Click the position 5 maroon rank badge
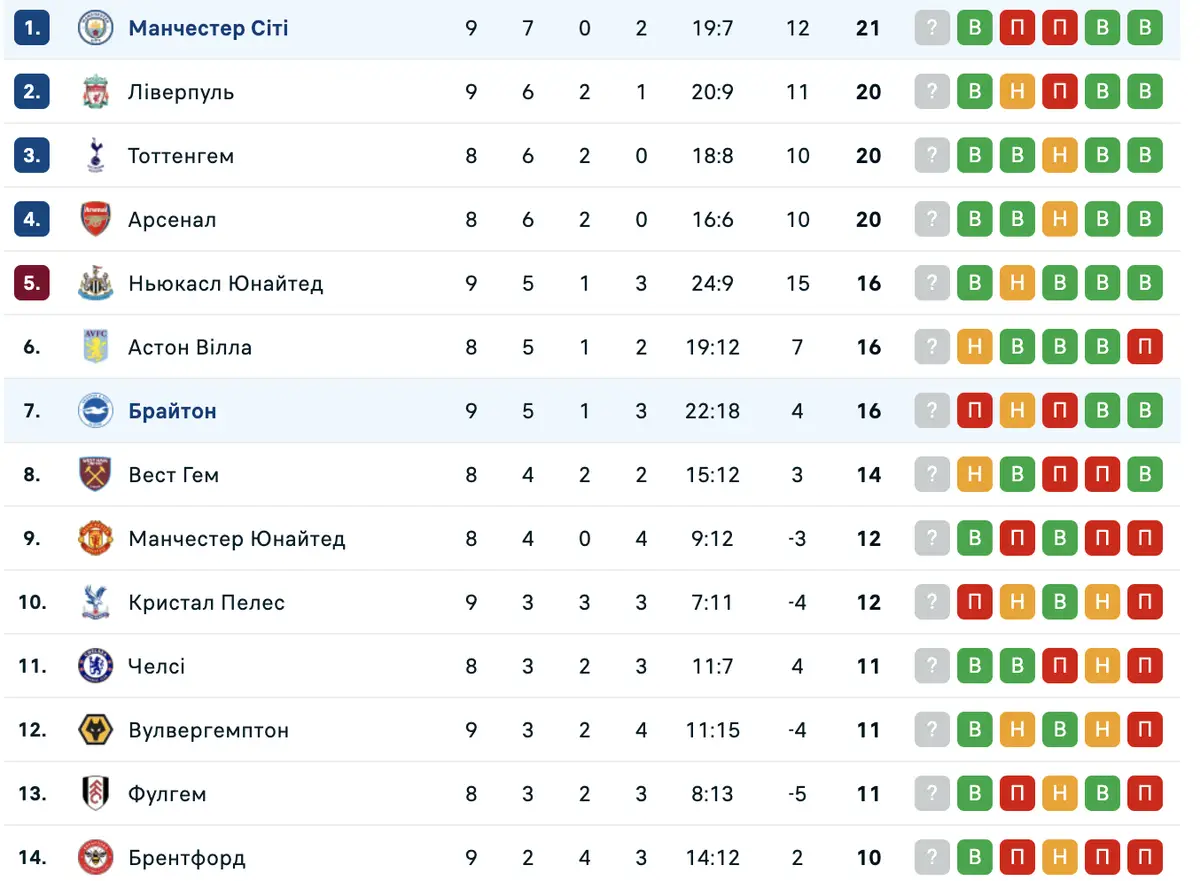Viewport: 1200px width, 881px height. pyautogui.click(x=32, y=283)
